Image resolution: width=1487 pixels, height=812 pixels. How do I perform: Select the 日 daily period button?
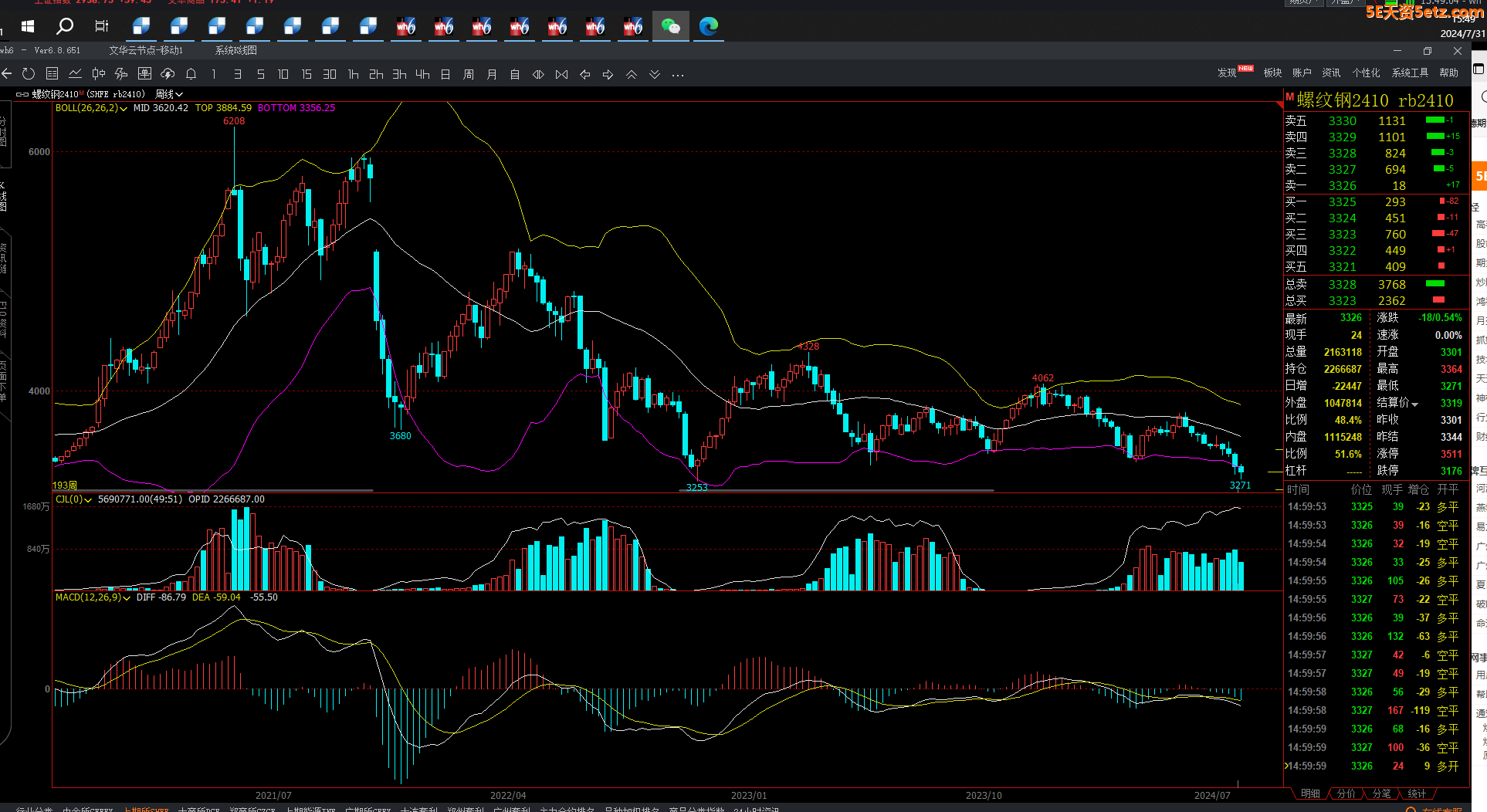[x=445, y=74]
